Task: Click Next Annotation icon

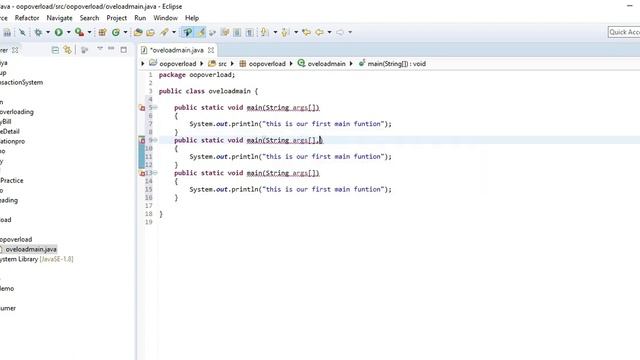Action: coord(264,32)
